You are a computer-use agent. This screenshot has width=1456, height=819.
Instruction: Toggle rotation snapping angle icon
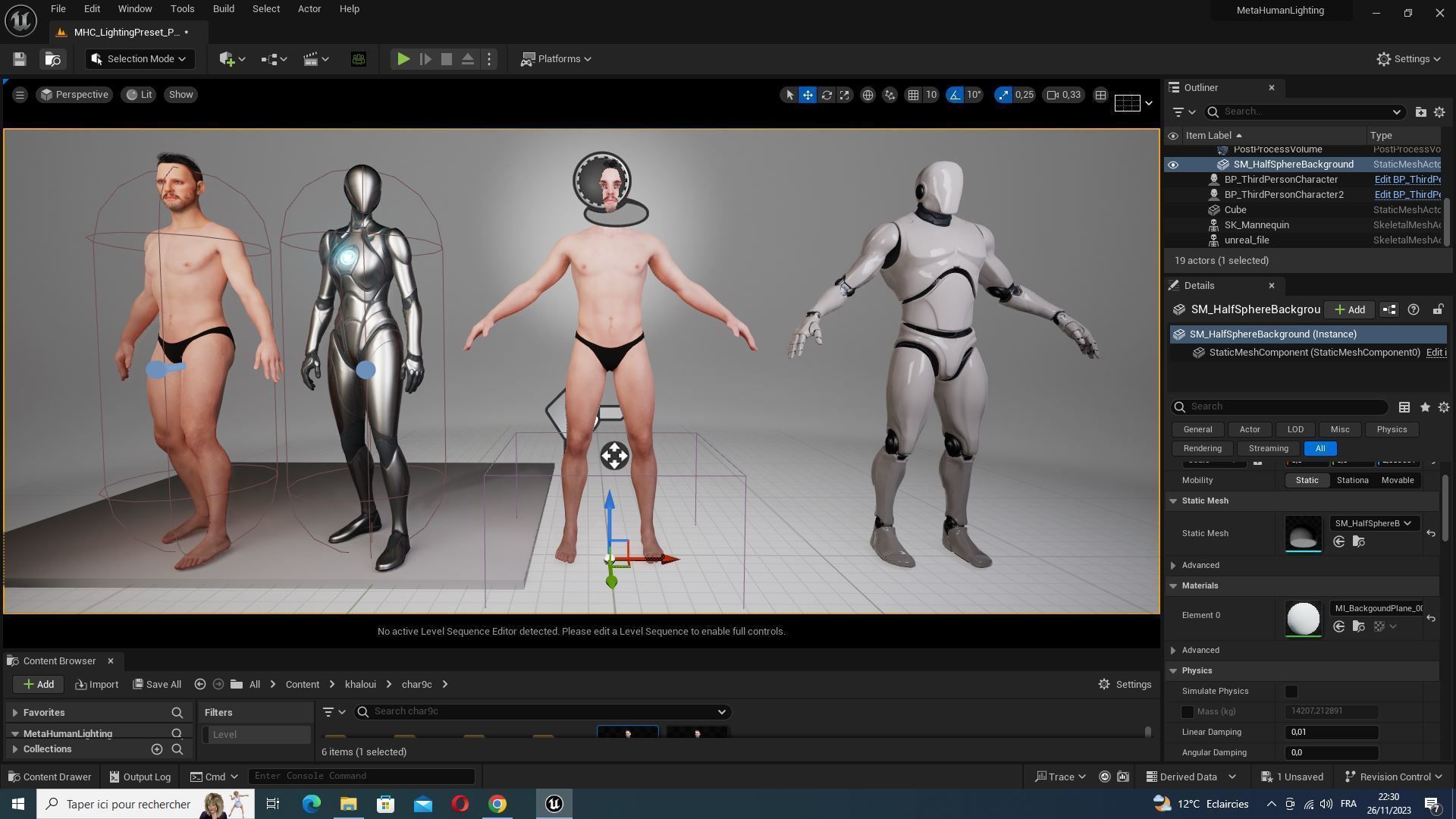coord(955,95)
